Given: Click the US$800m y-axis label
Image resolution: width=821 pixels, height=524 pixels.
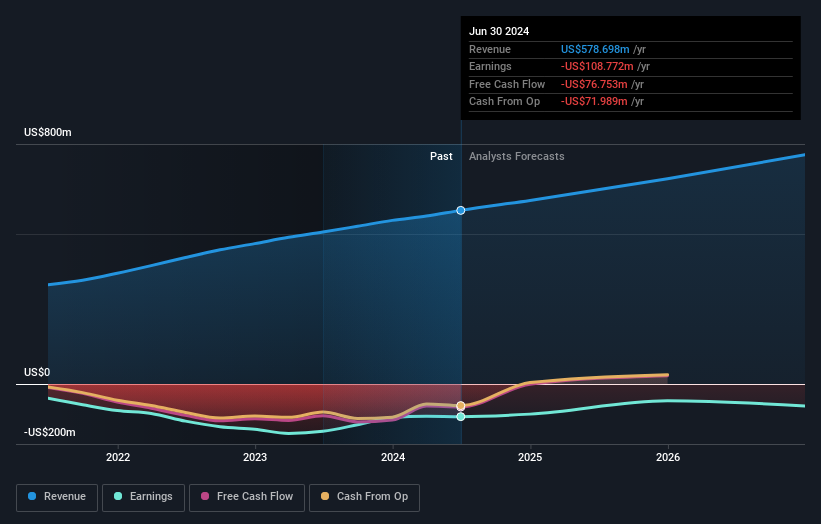Looking at the screenshot, I should tap(48, 132).
